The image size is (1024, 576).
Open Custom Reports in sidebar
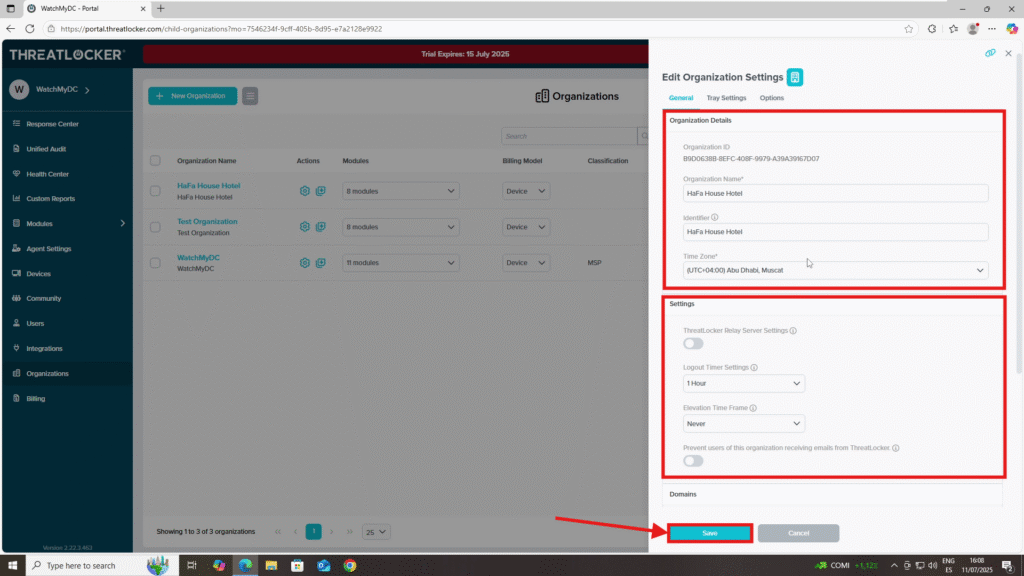point(50,199)
